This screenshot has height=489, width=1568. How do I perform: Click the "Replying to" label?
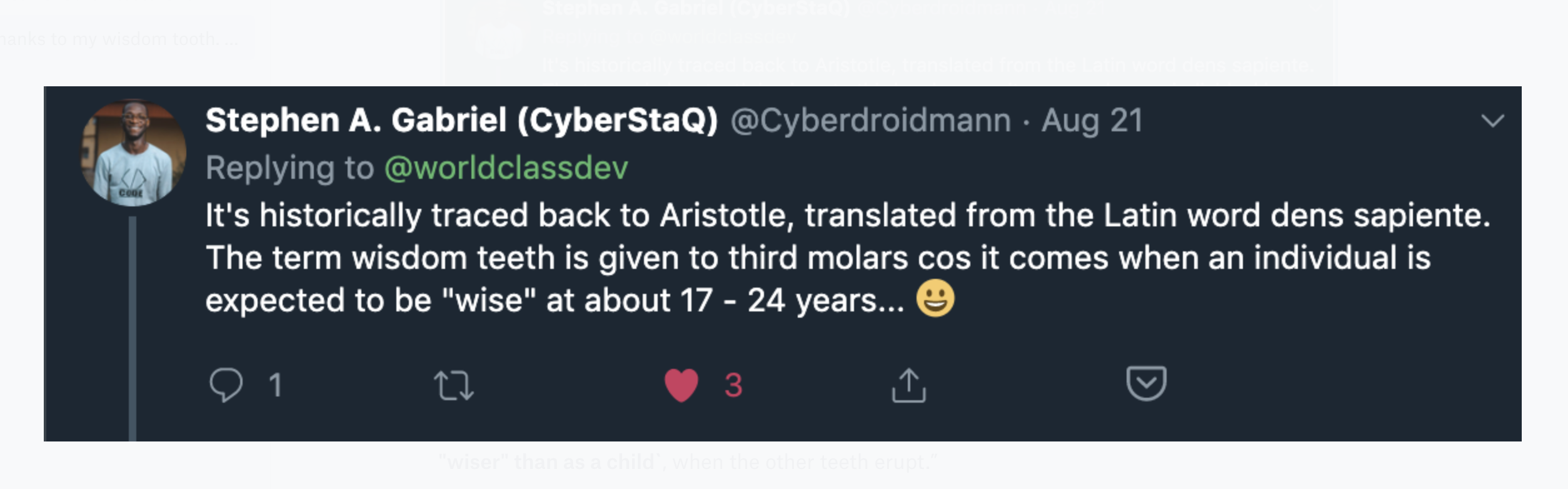(x=289, y=168)
